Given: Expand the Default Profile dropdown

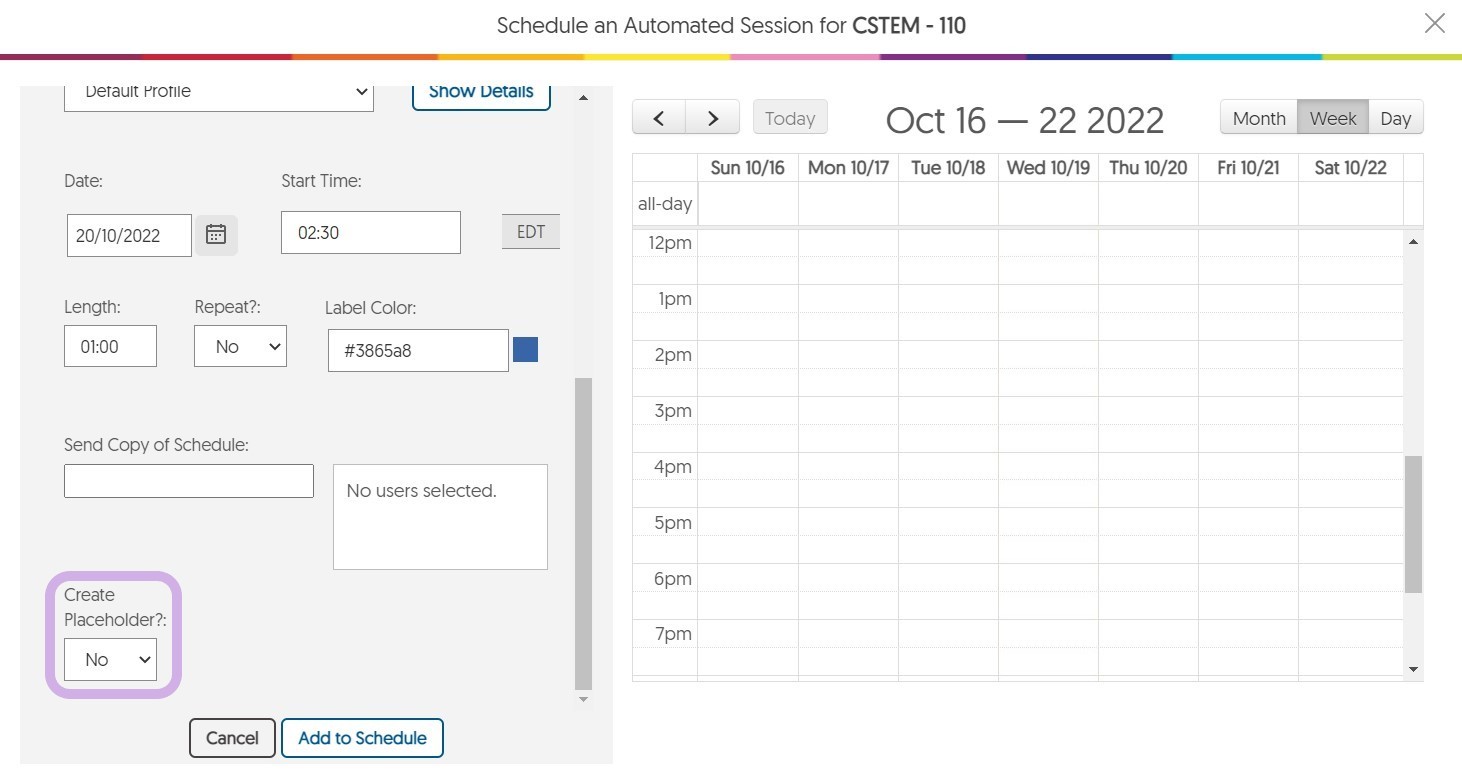Looking at the screenshot, I should click(x=218, y=93).
